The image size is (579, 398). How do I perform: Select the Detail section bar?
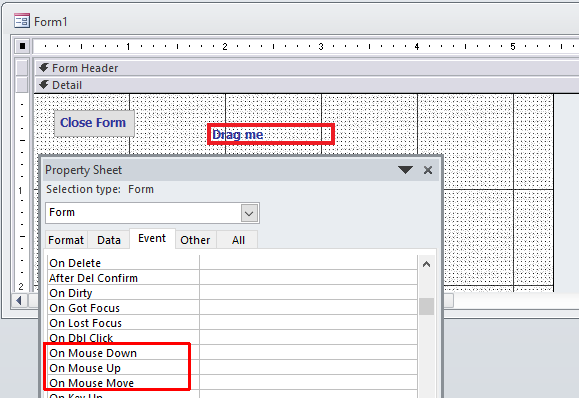[306, 85]
